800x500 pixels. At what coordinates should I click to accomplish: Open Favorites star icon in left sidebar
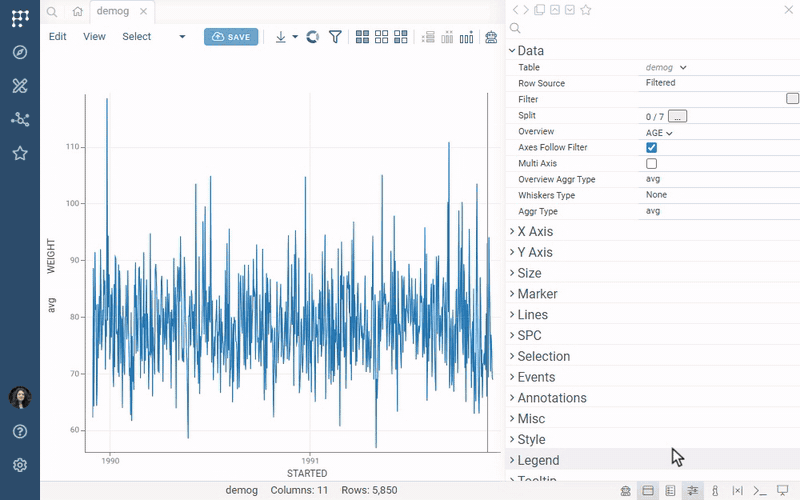20,153
